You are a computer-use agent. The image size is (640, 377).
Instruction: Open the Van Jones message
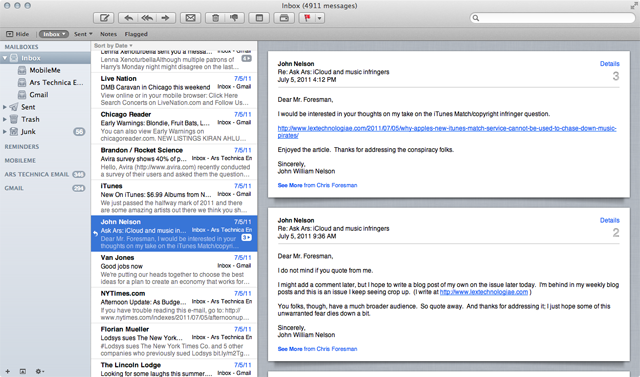tap(174, 270)
